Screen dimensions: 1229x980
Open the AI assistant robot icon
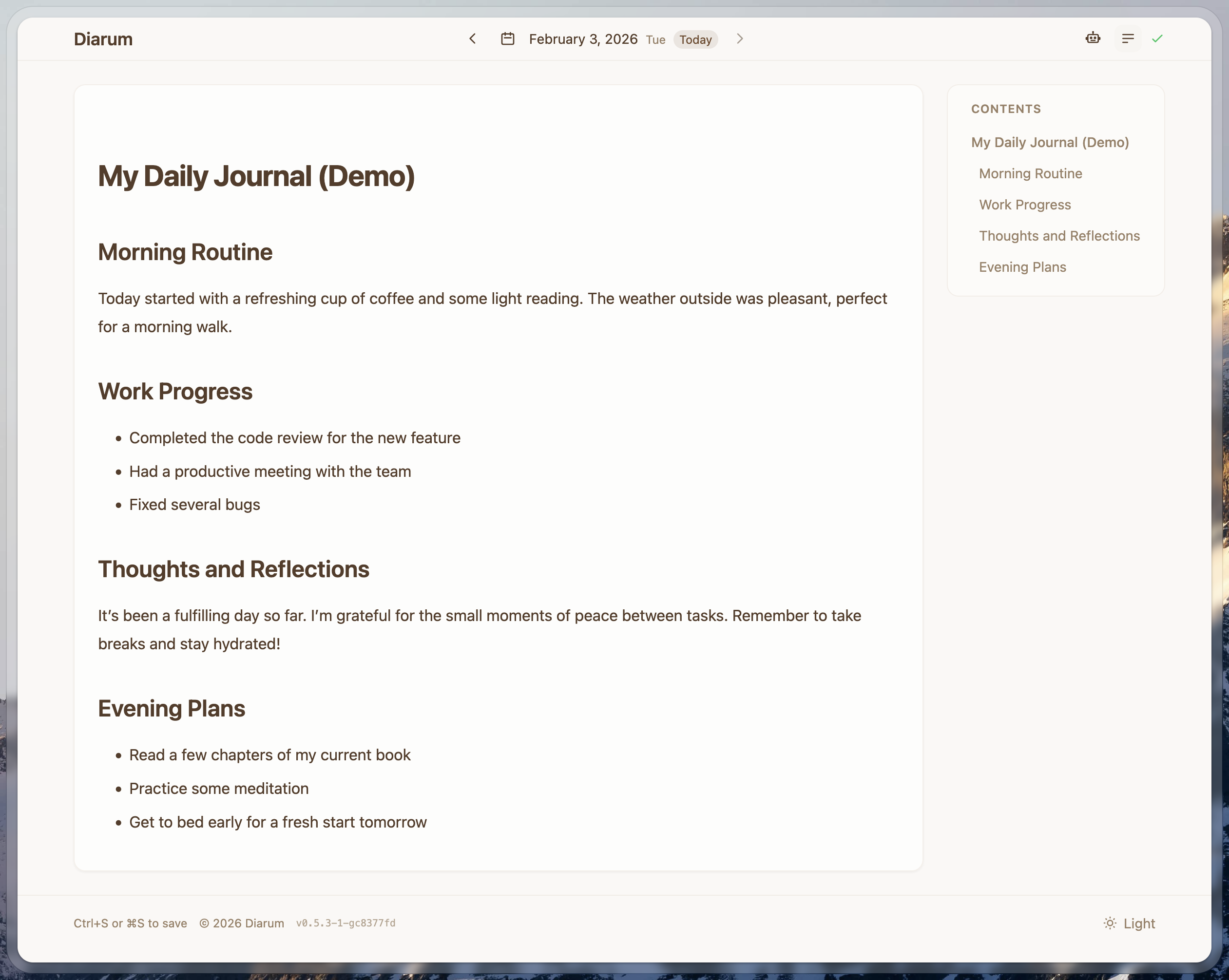coord(1093,38)
